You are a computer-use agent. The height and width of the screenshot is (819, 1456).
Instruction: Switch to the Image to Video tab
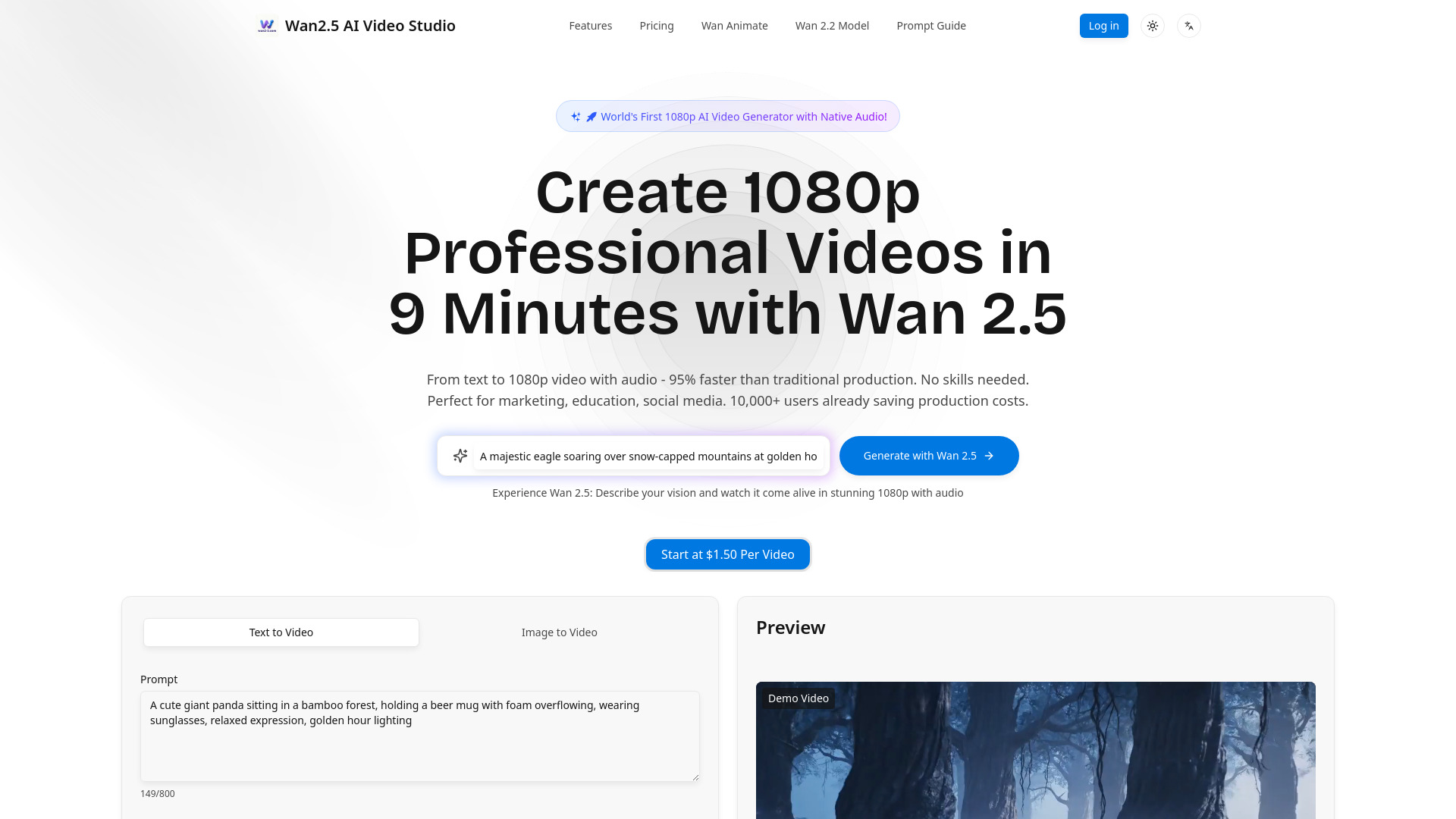click(559, 632)
